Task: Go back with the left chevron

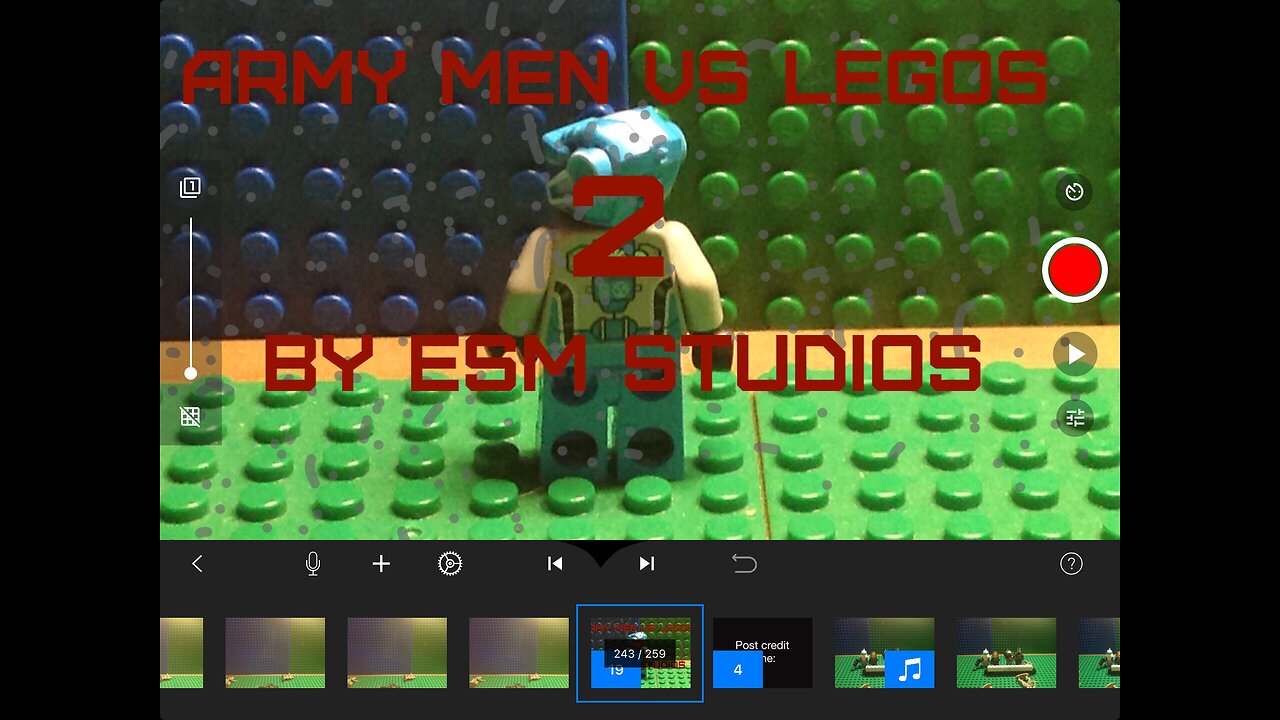Action: [197, 564]
